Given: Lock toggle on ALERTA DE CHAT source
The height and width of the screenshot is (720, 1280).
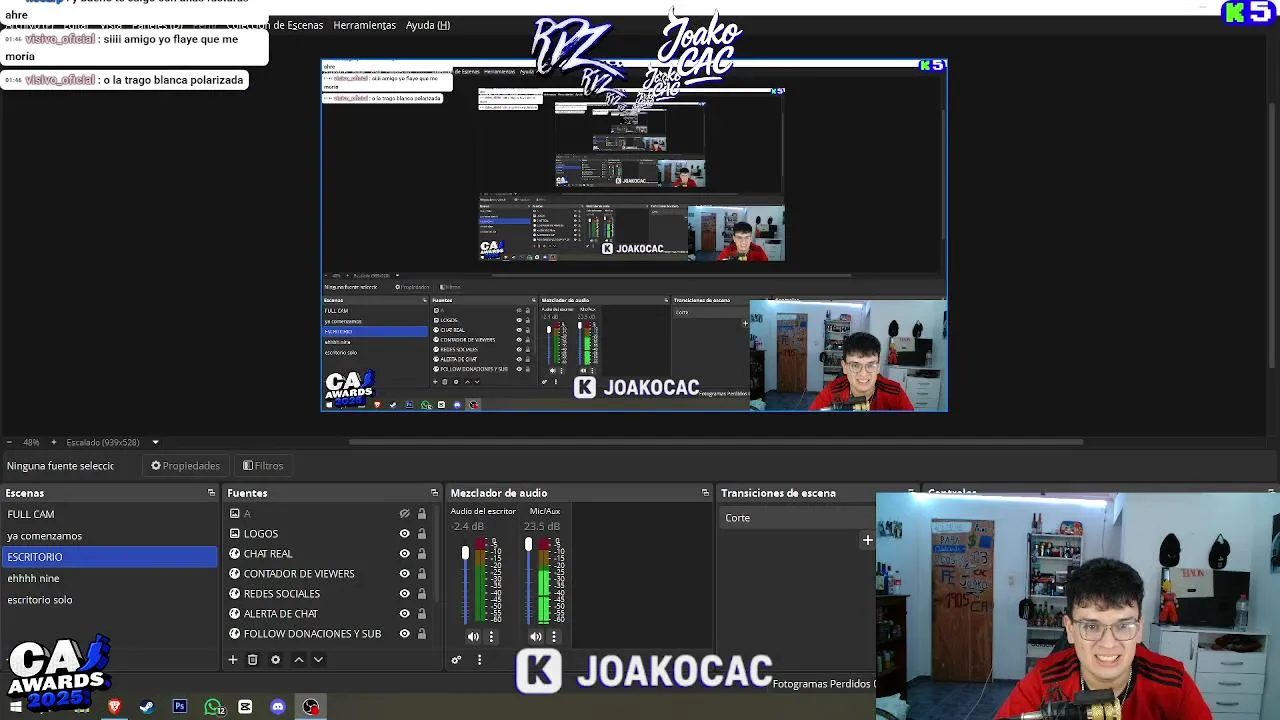Looking at the screenshot, I should (421, 614).
